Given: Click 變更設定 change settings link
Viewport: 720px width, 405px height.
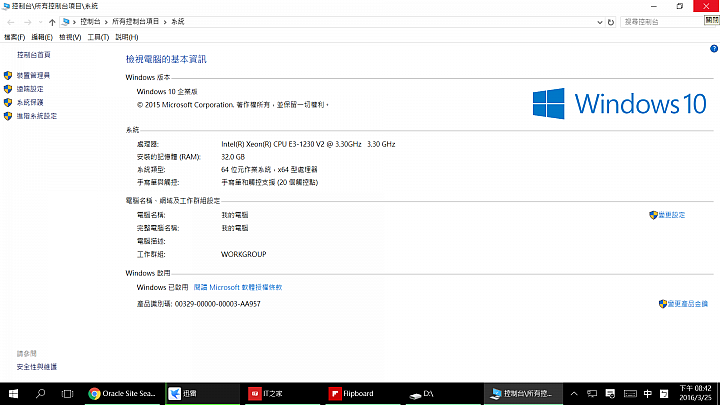Looking at the screenshot, I should pyautogui.click(x=671, y=215).
